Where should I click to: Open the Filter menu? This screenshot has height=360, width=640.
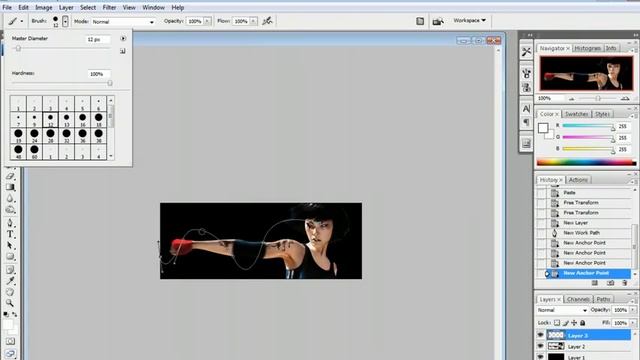point(109,7)
